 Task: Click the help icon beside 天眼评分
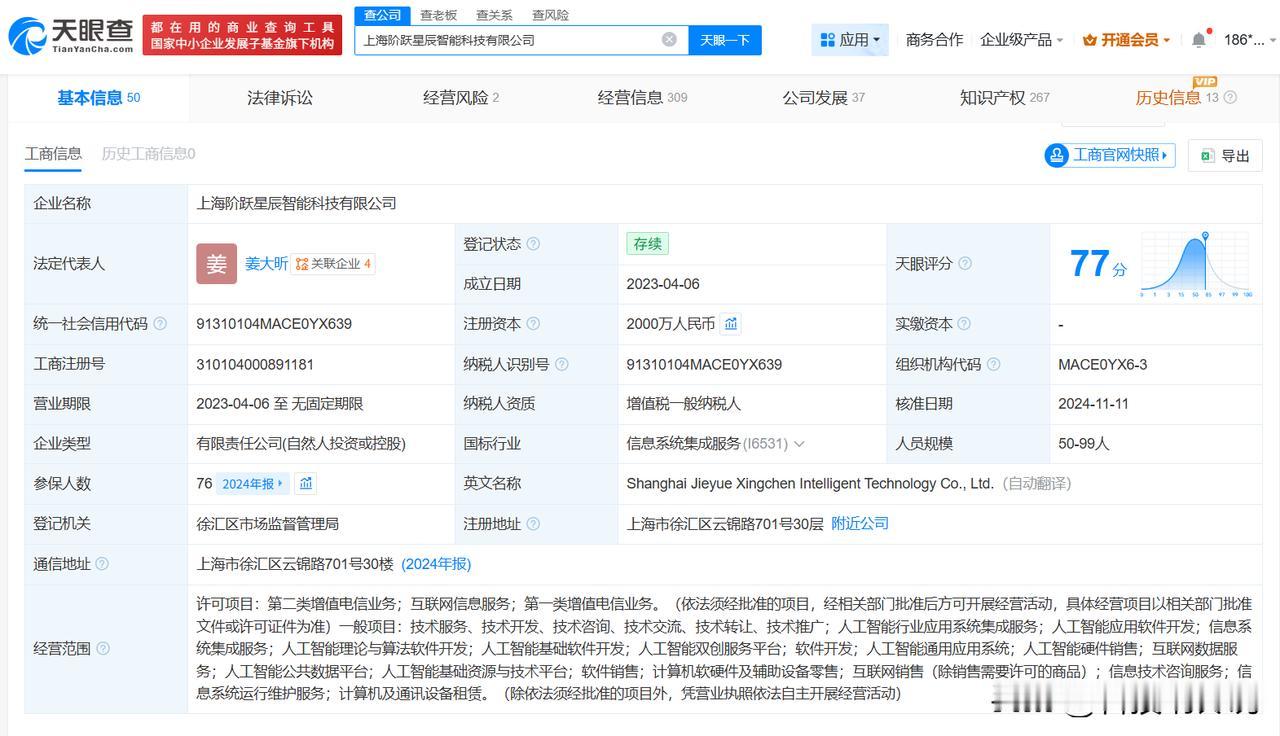[965, 264]
